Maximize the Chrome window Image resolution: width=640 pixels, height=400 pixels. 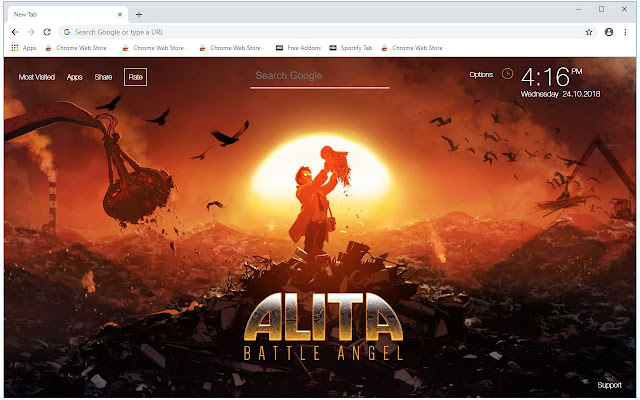(x=601, y=9)
